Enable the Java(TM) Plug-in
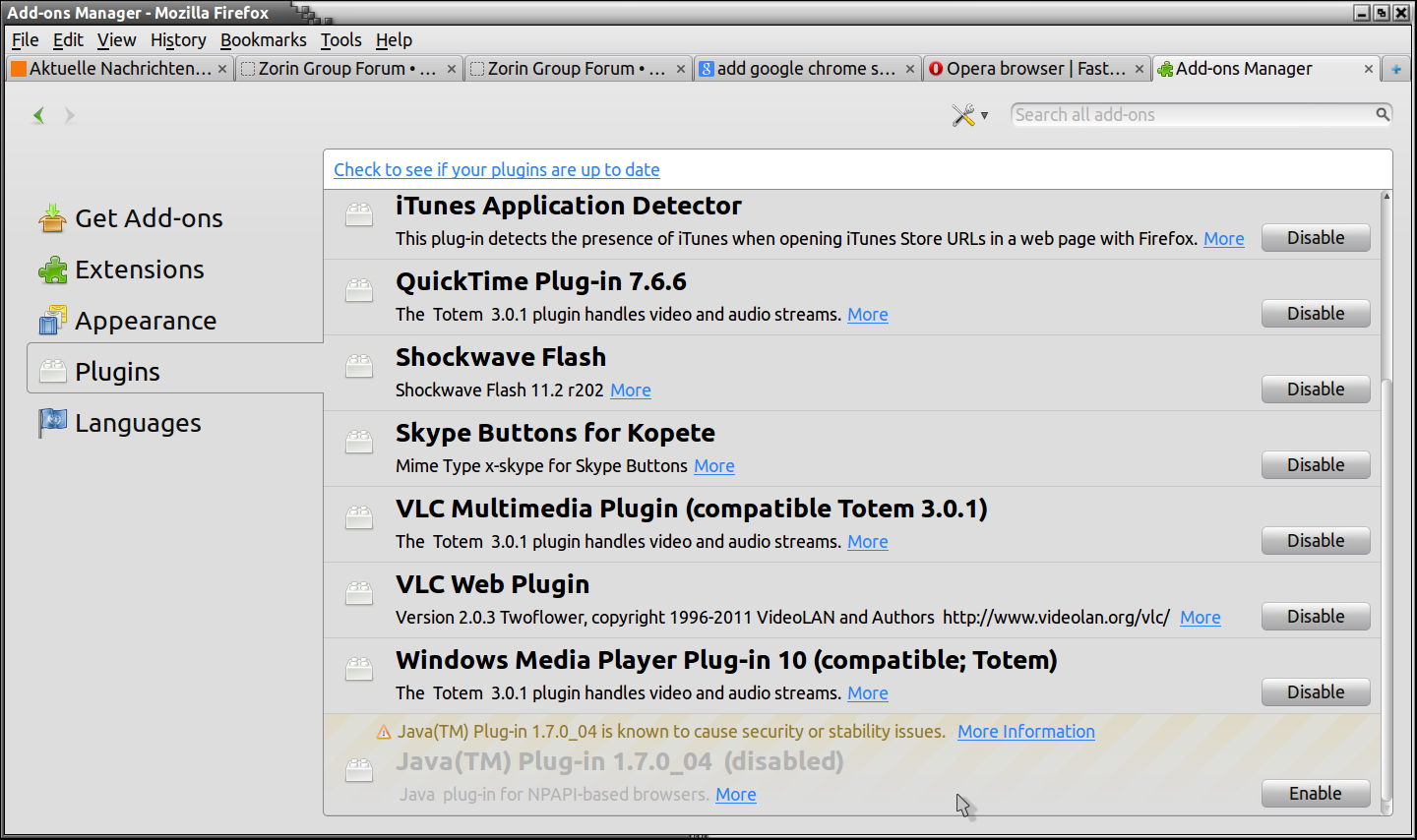Screen dimensions: 1417x840 click(1315, 794)
